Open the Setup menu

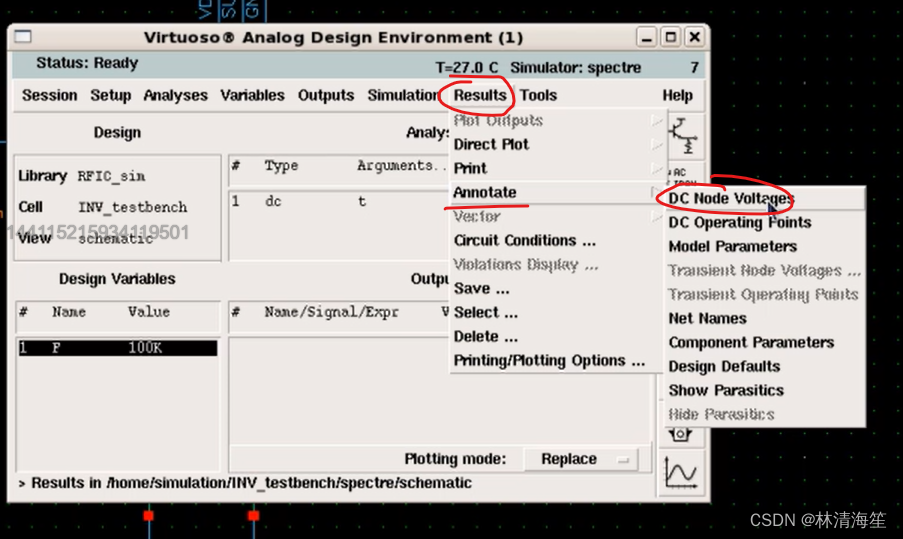point(111,95)
